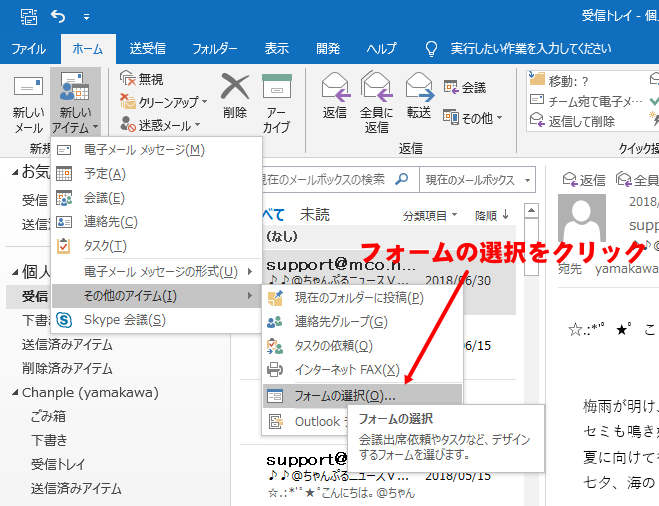Open the 受信トレイ folder under Chanple
Image resolution: width=659 pixels, height=506 pixels.
[x=58, y=465]
